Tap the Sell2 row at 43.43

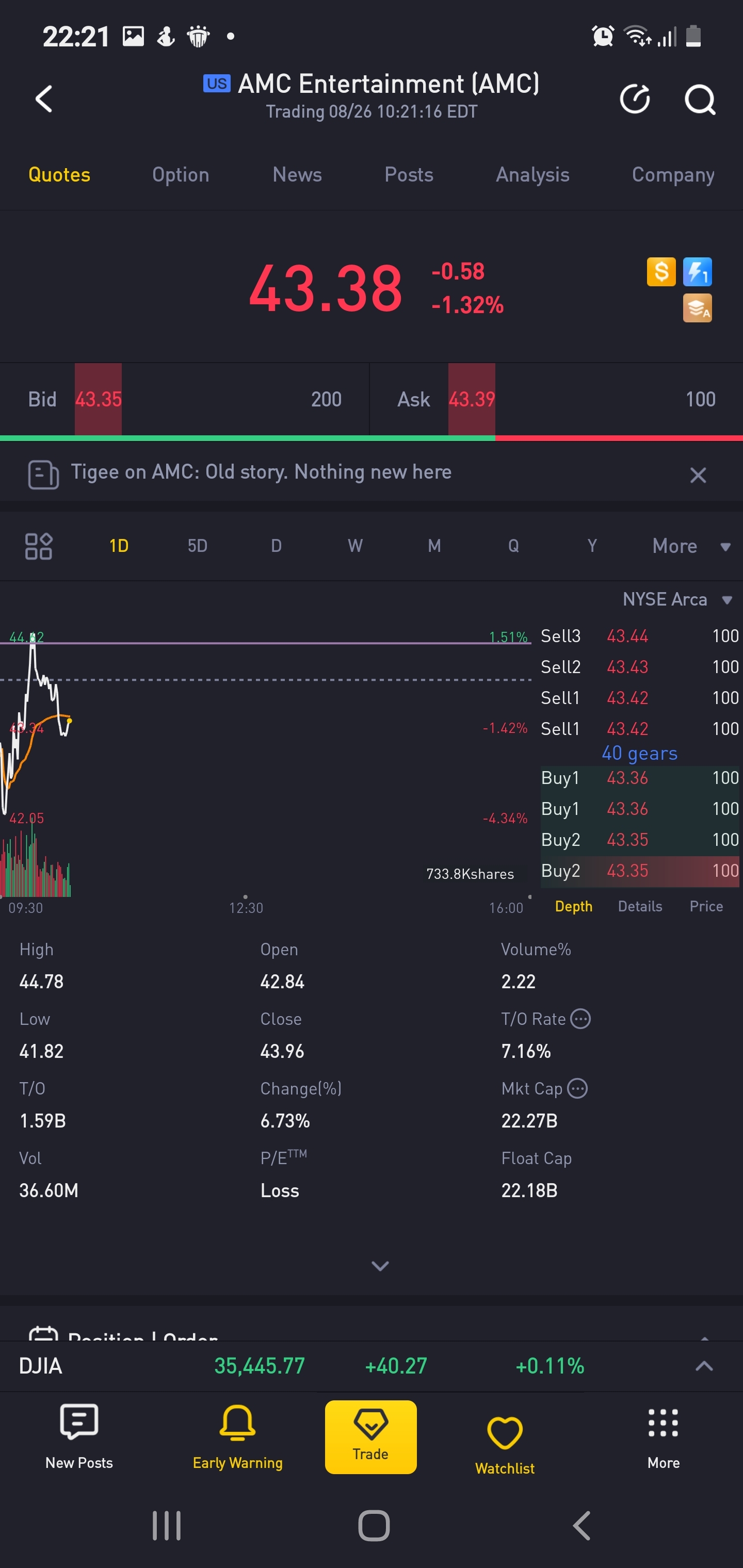[639, 667]
